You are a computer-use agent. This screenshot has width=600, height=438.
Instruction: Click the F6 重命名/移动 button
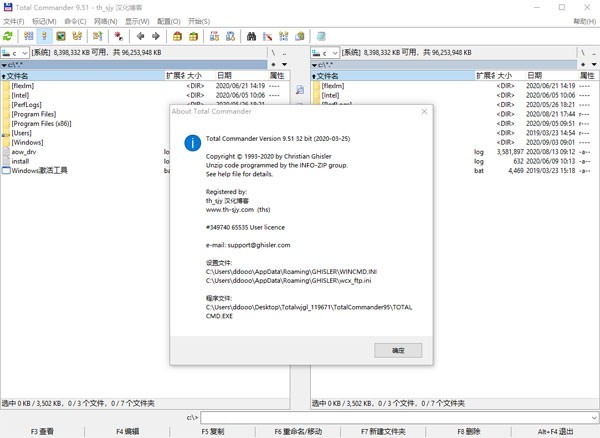pos(298,431)
